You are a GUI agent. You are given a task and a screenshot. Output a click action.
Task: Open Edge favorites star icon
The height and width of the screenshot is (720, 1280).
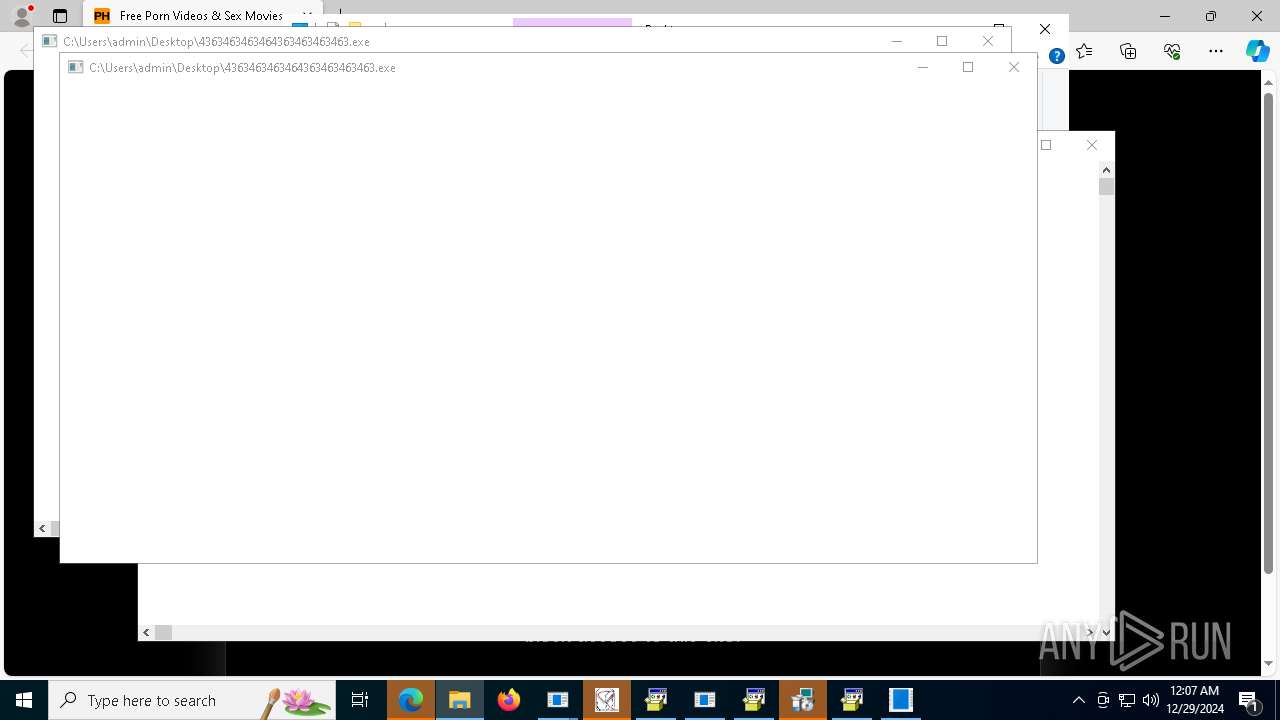1084,51
